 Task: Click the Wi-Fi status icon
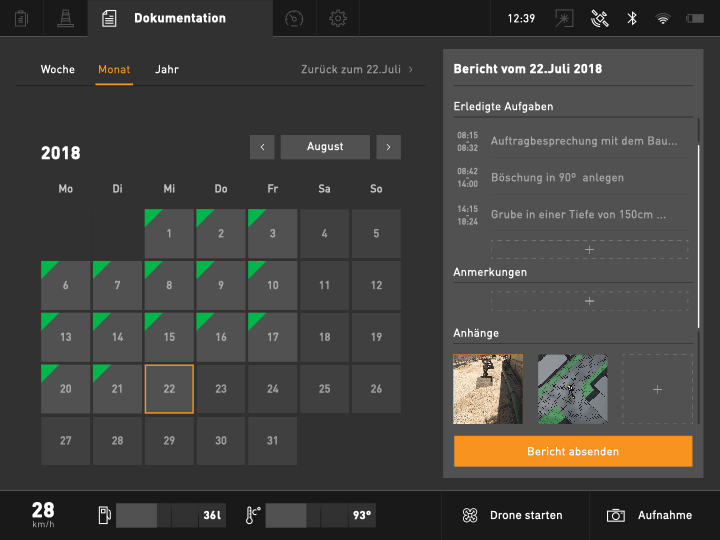click(x=662, y=18)
